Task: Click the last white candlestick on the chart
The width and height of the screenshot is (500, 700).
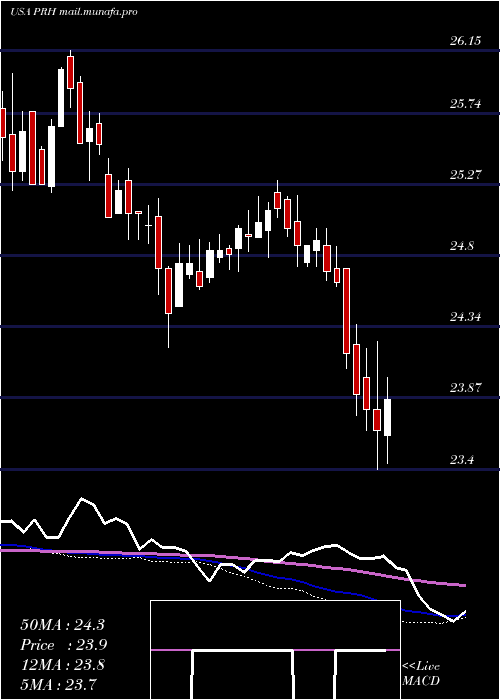Action: 388,417
